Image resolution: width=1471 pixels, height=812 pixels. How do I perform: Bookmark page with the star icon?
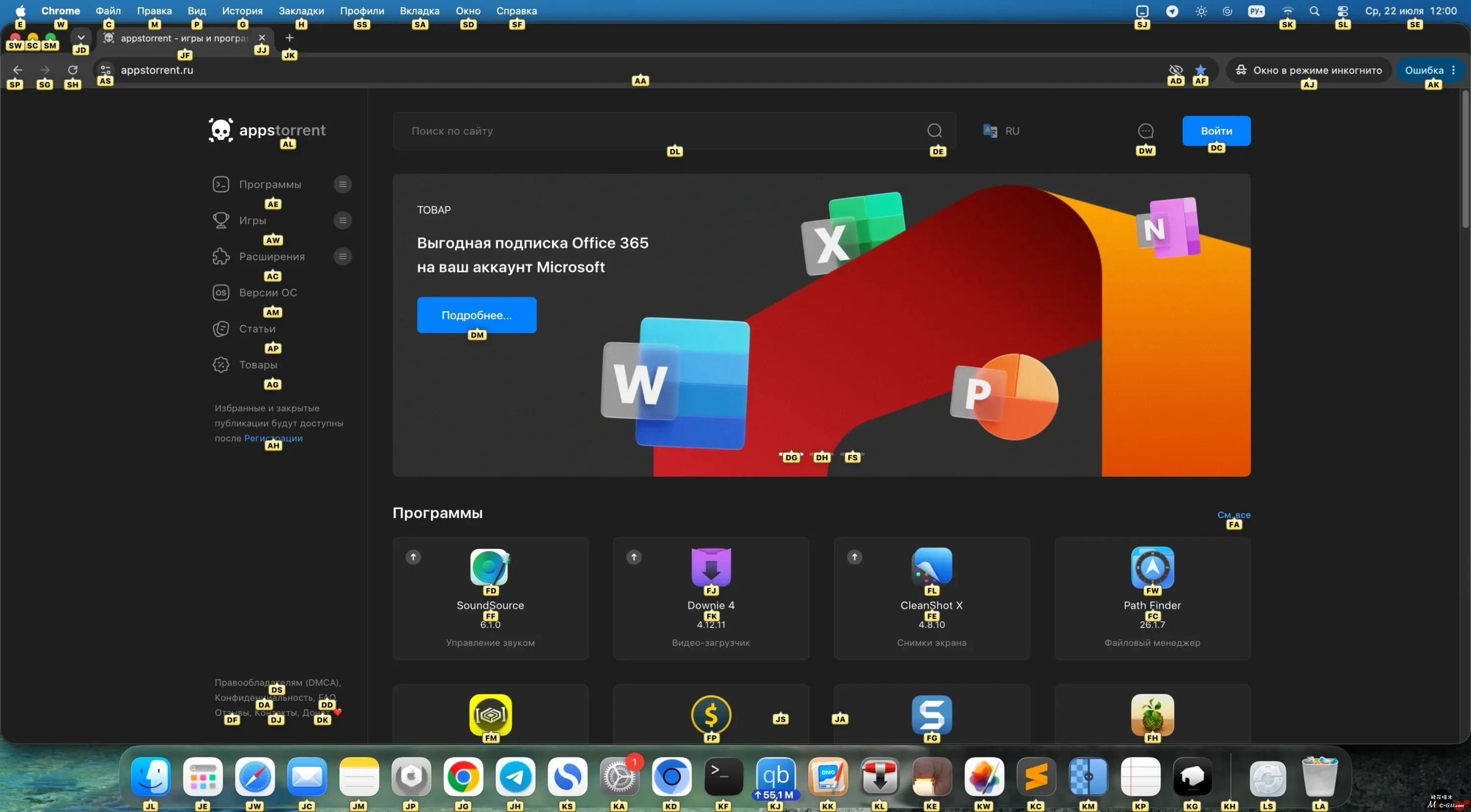(1200, 70)
